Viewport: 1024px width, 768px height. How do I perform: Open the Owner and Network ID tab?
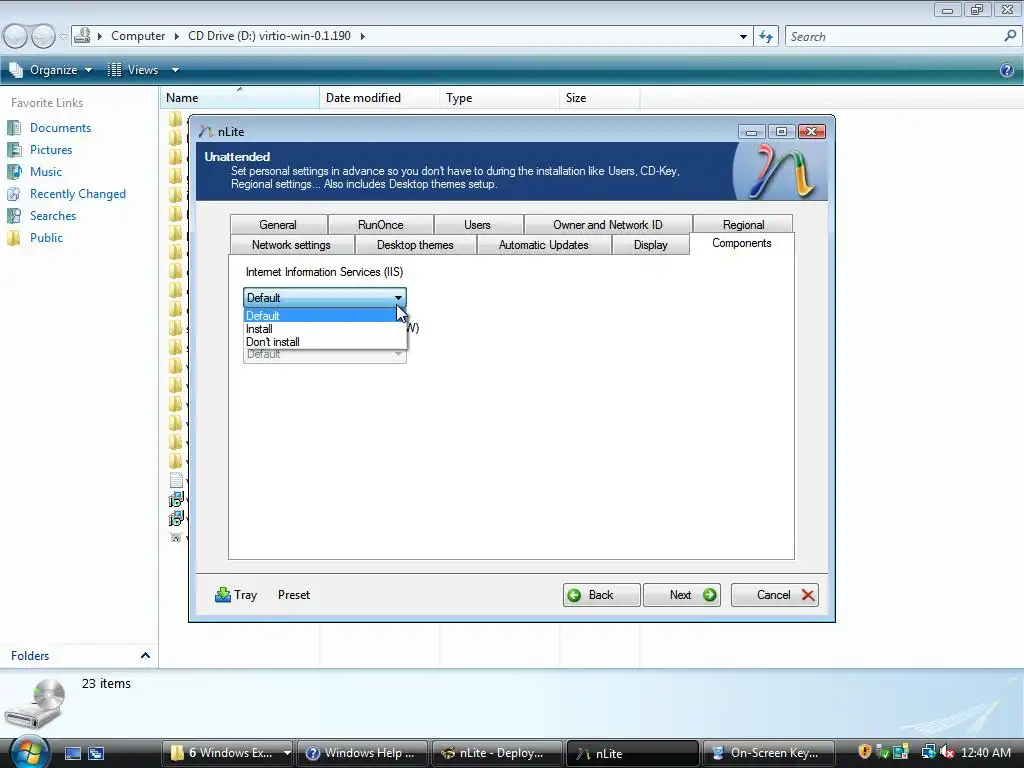pyautogui.click(x=608, y=225)
